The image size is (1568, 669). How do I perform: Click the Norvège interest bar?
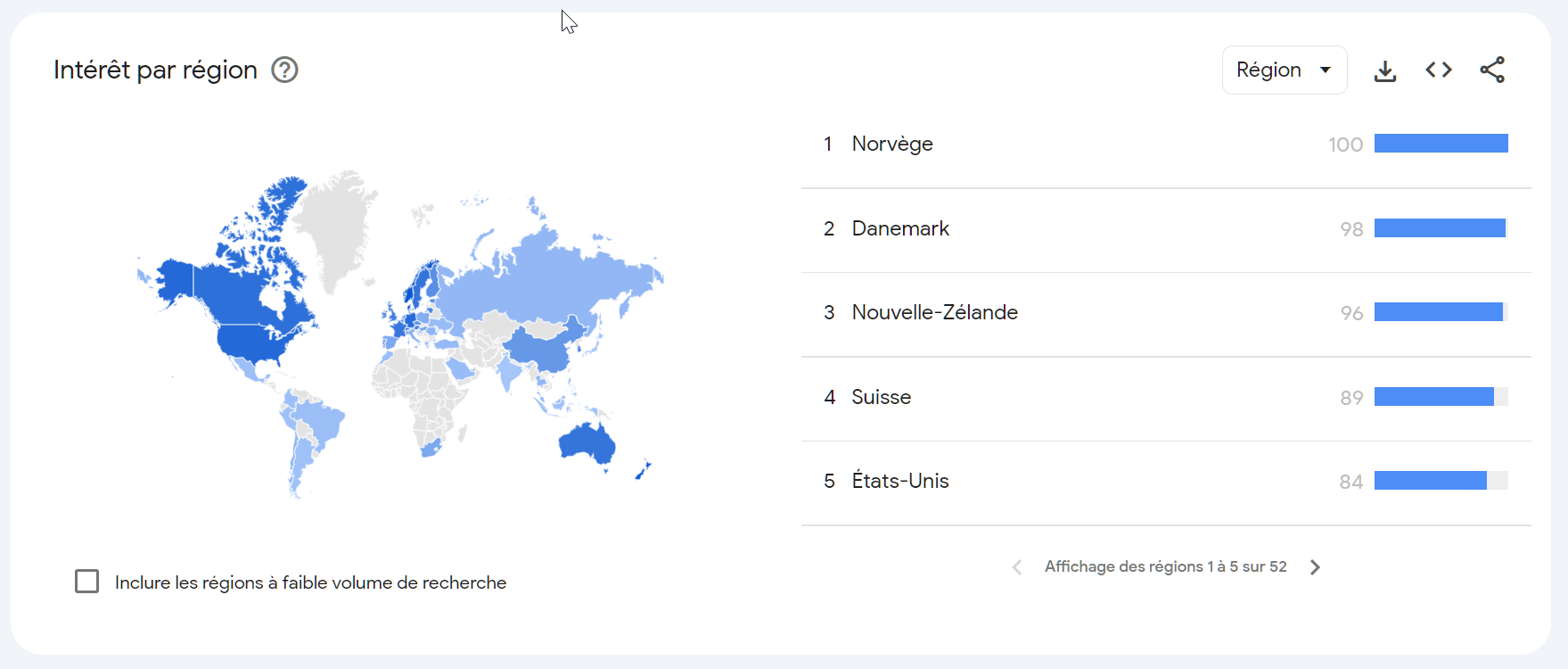[1441, 144]
